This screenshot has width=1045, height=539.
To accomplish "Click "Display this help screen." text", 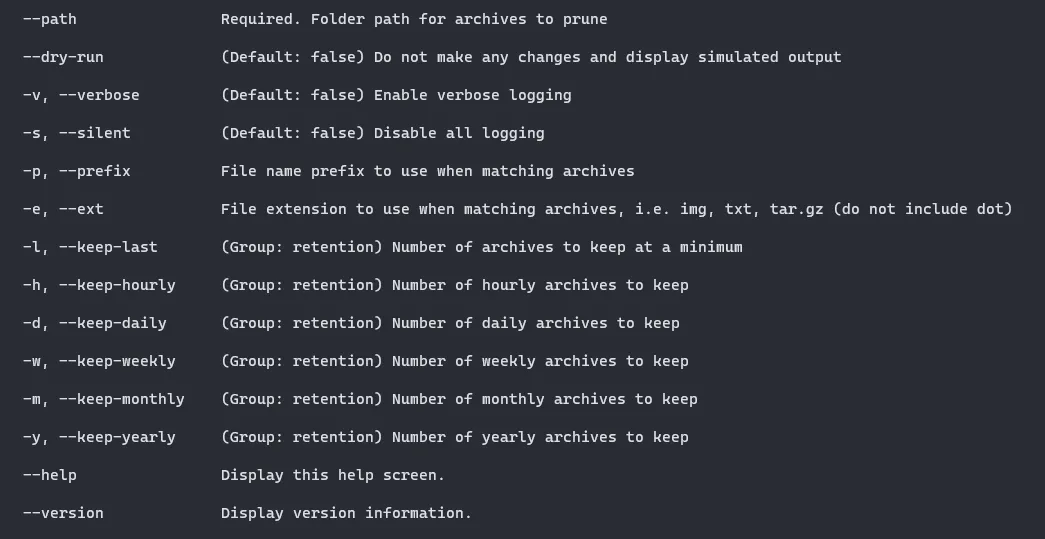I will coord(333,475).
